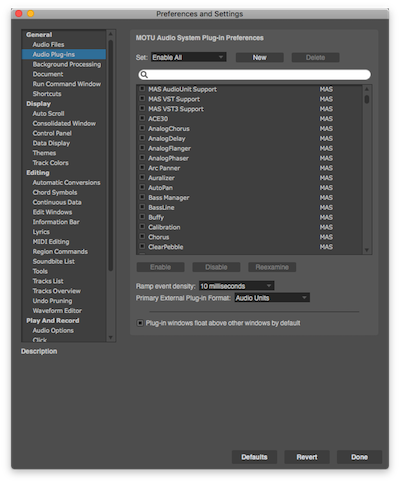Open Edit Windows preferences
400x483 pixels.
[x=52, y=212]
